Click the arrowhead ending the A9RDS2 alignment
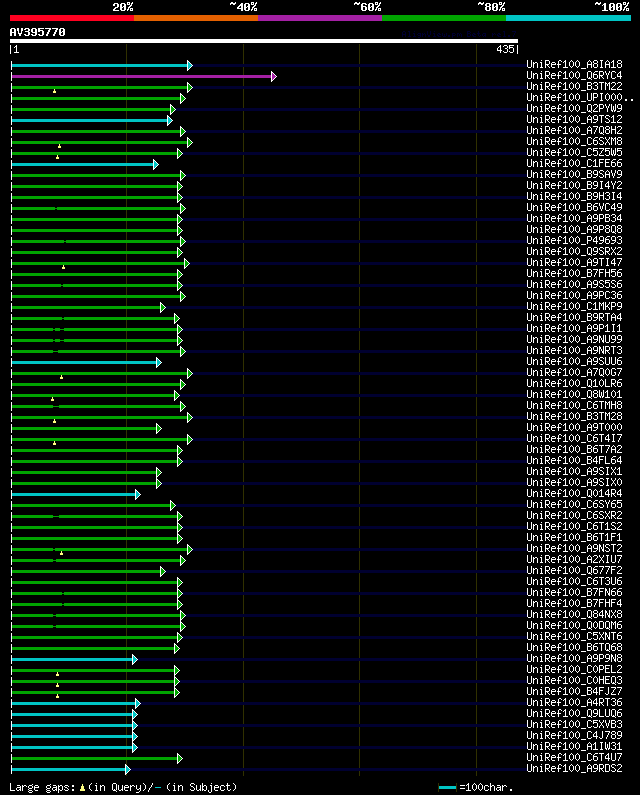This screenshot has height=795, width=640. pos(127,769)
